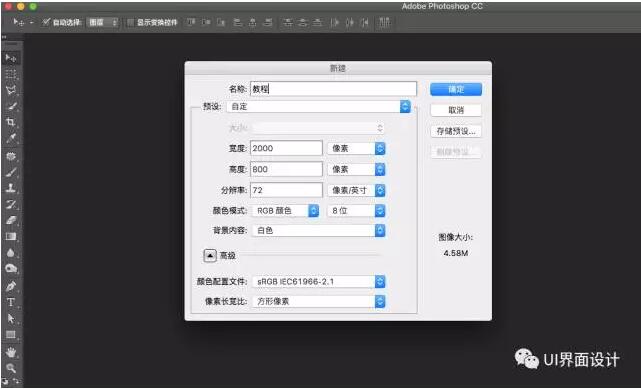
Task: Click Align top edges in options bar
Action: tap(191, 22)
